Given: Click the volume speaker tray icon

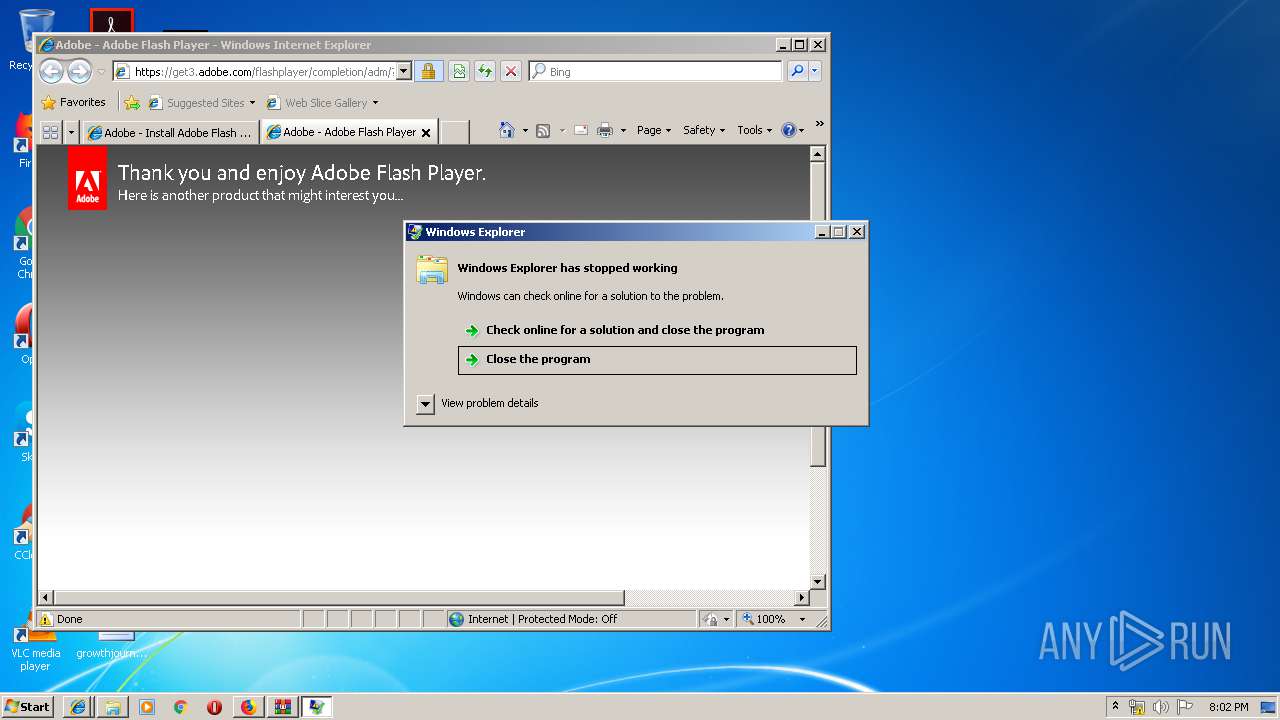Looking at the screenshot, I should [1161, 707].
